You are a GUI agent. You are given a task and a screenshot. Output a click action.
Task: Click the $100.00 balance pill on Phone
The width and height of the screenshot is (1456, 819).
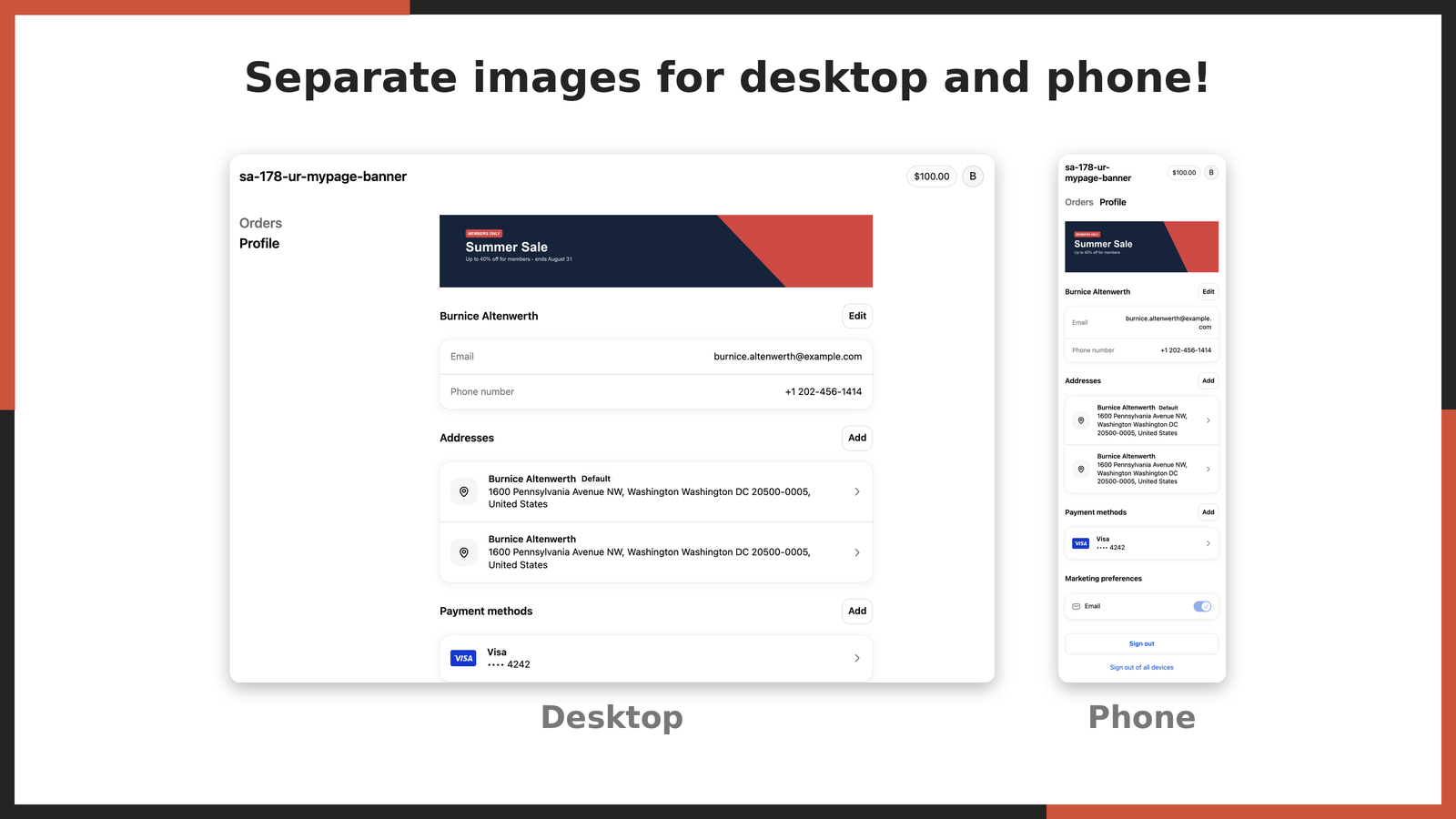click(1184, 172)
